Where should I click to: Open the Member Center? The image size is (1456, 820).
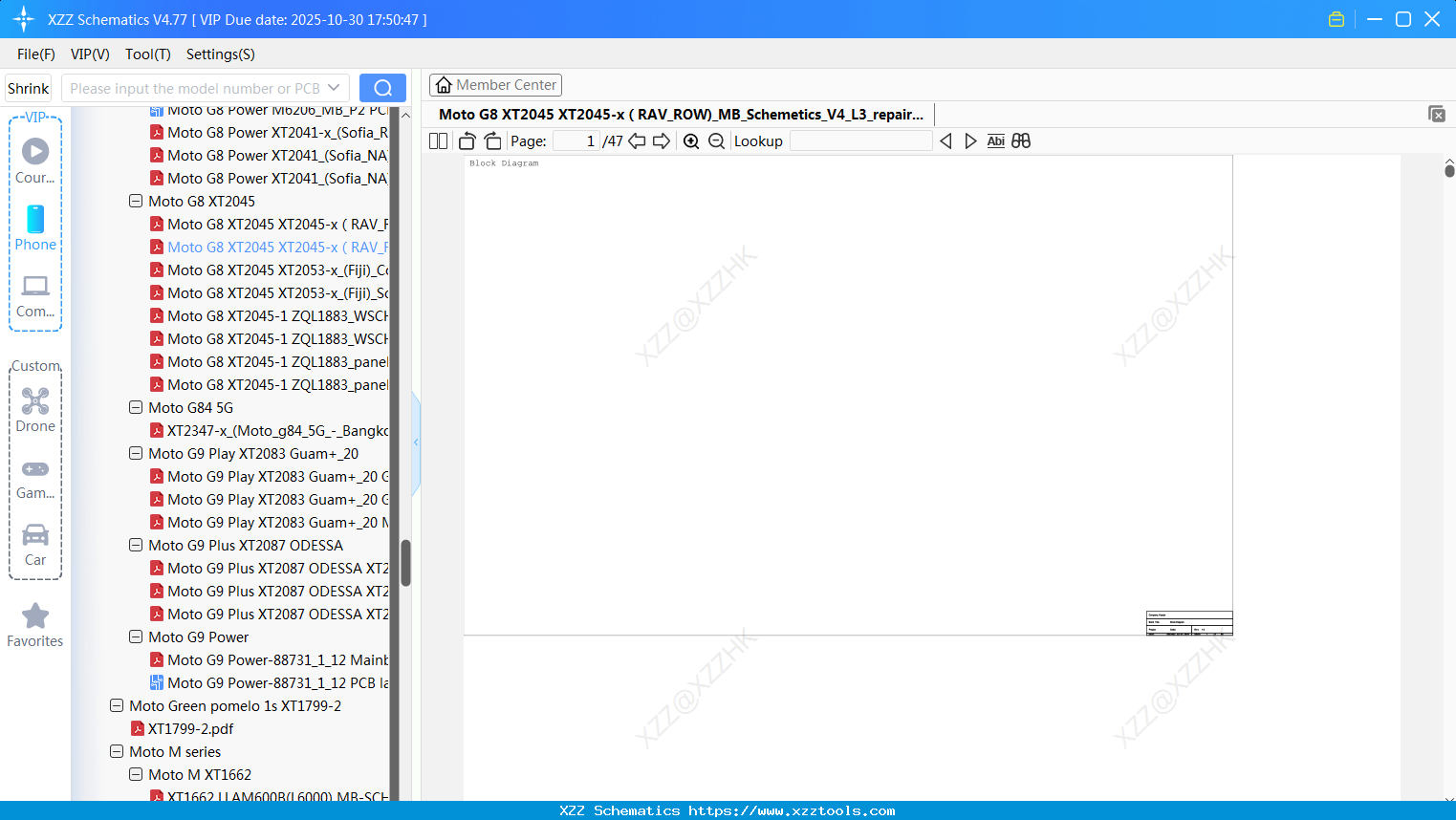(495, 85)
